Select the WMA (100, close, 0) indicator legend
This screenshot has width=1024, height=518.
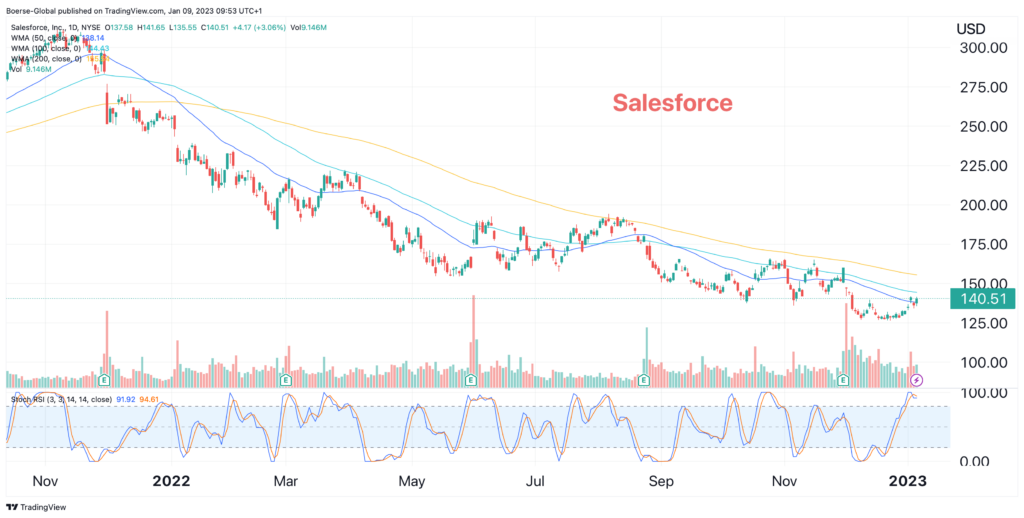[x=46, y=48]
